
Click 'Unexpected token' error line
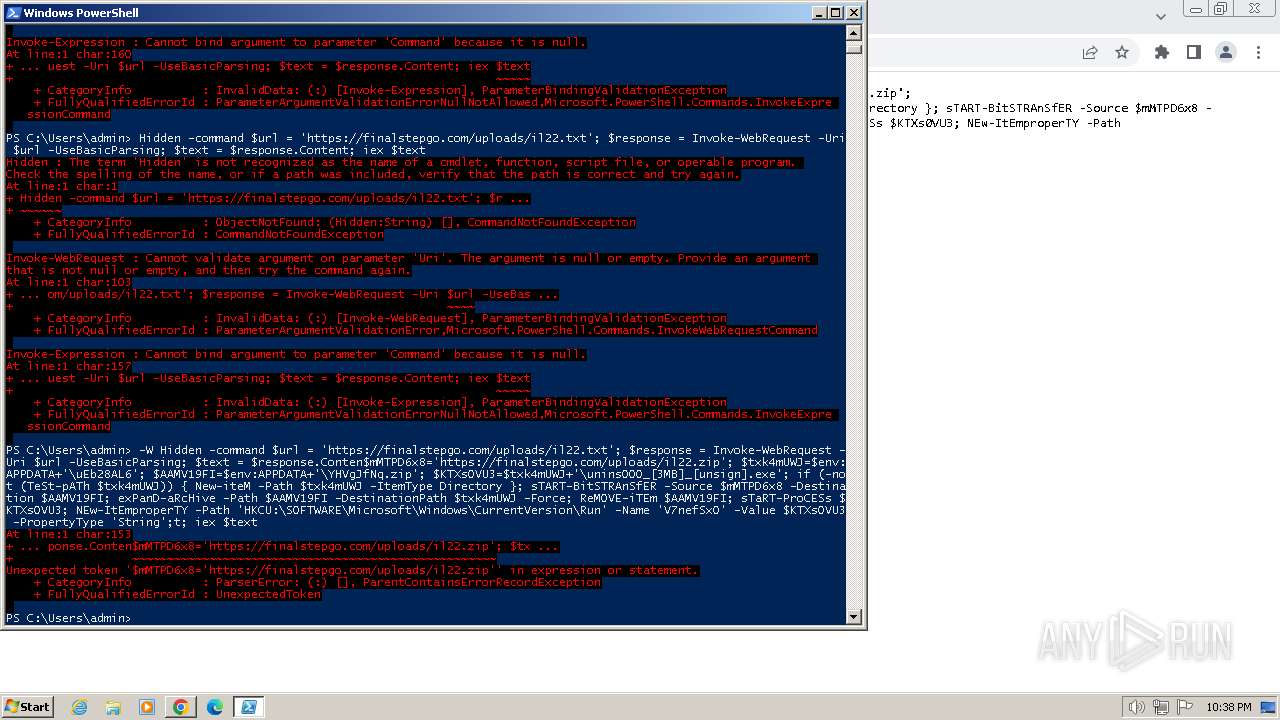point(352,570)
